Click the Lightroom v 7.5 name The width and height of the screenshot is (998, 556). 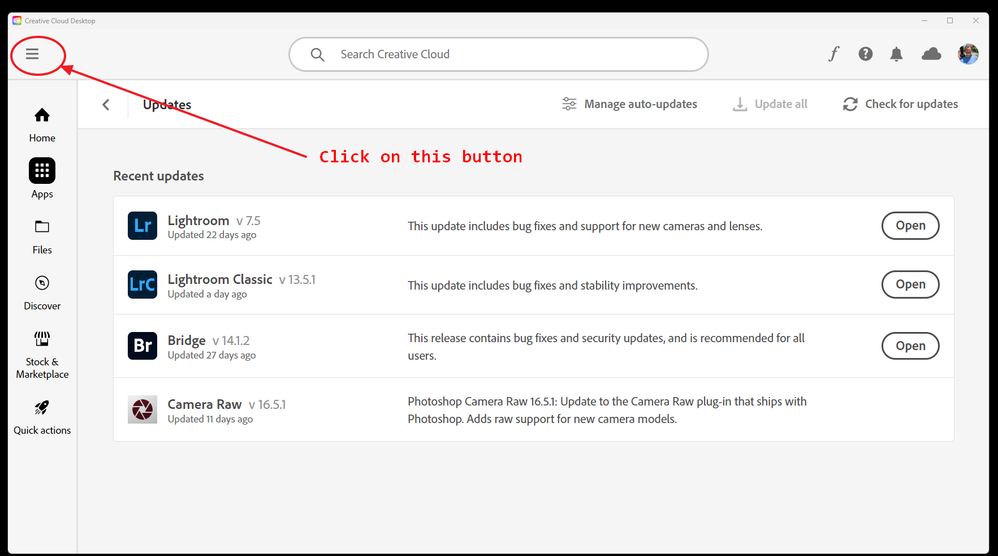pos(214,221)
